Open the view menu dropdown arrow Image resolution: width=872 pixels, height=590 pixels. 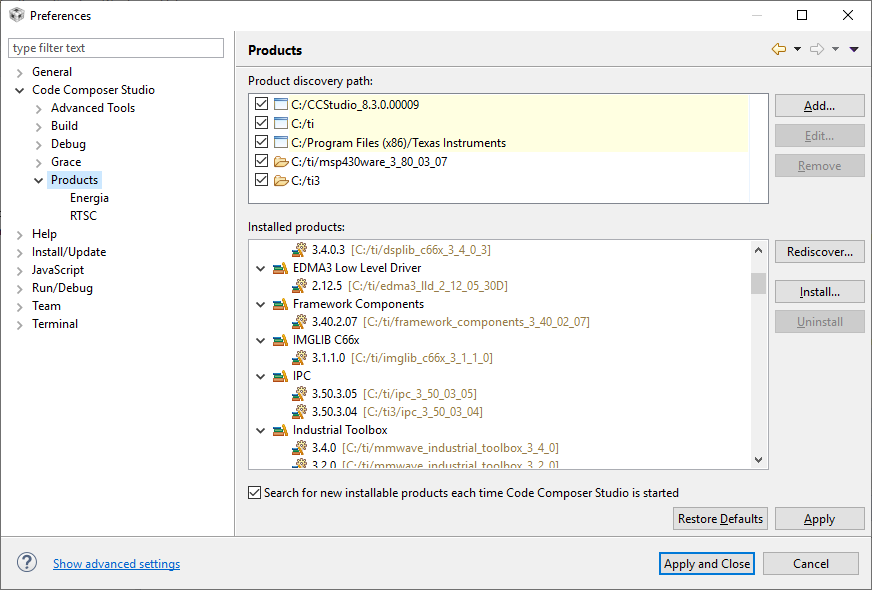[x=854, y=49]
